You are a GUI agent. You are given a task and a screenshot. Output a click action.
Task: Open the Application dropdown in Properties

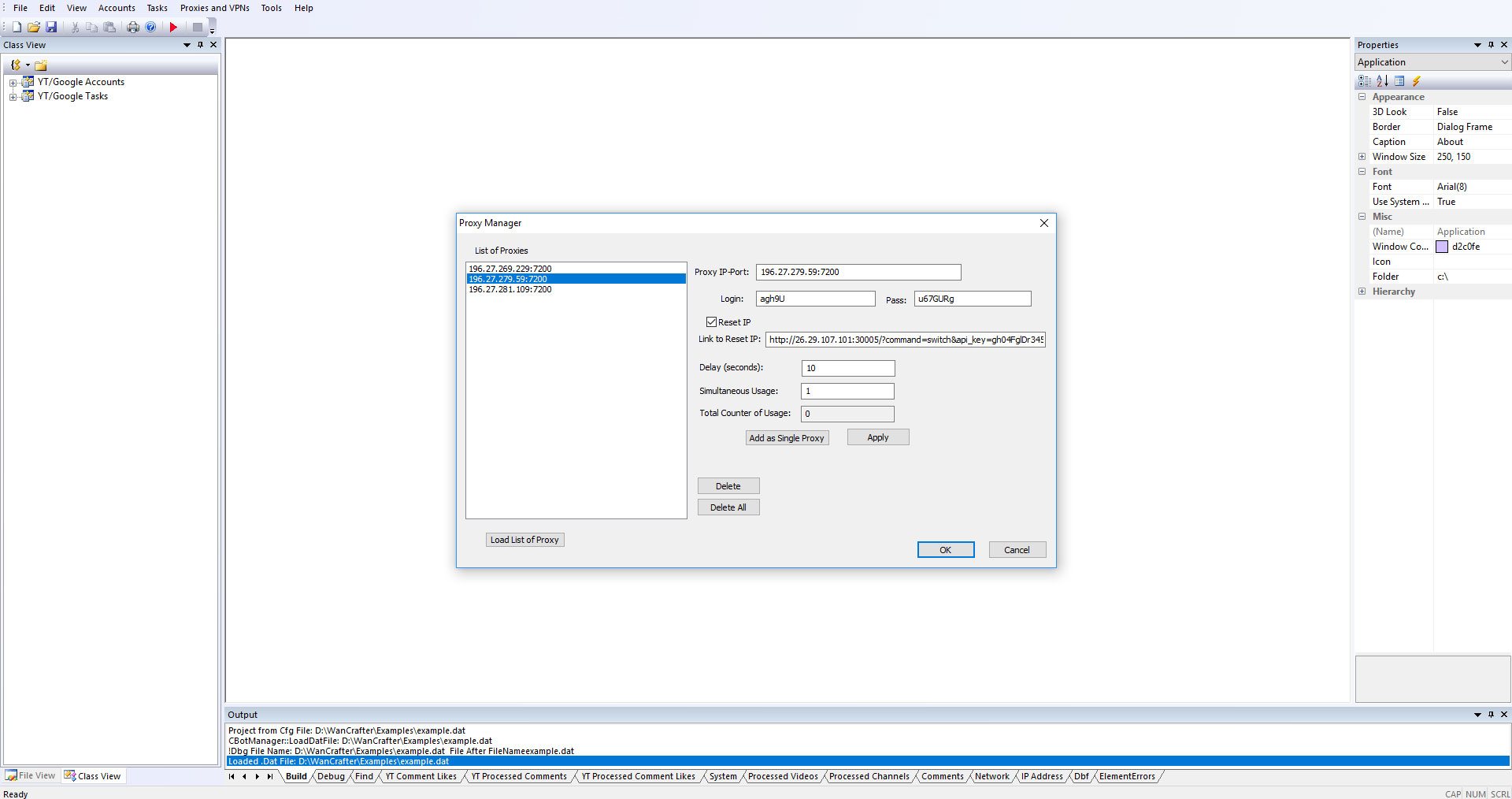tap(1504, 62)
